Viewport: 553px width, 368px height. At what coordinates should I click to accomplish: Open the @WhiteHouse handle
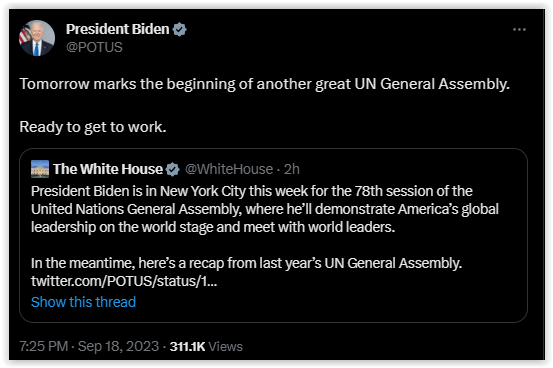tap(229, 169)
